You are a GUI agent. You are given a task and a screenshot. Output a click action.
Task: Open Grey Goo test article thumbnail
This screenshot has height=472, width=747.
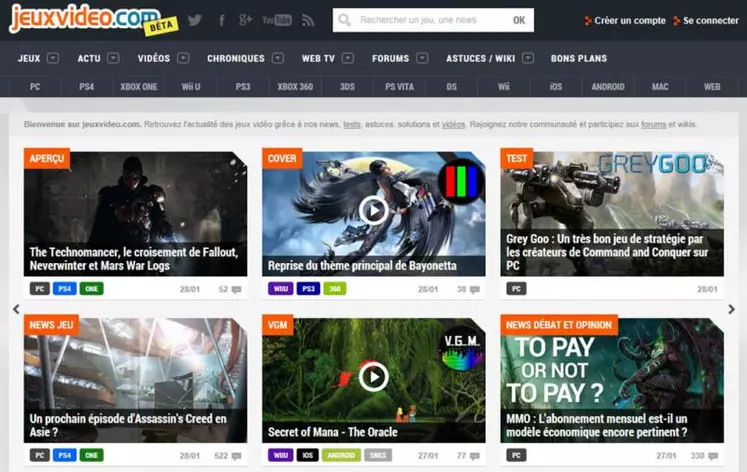pos(612,214)
